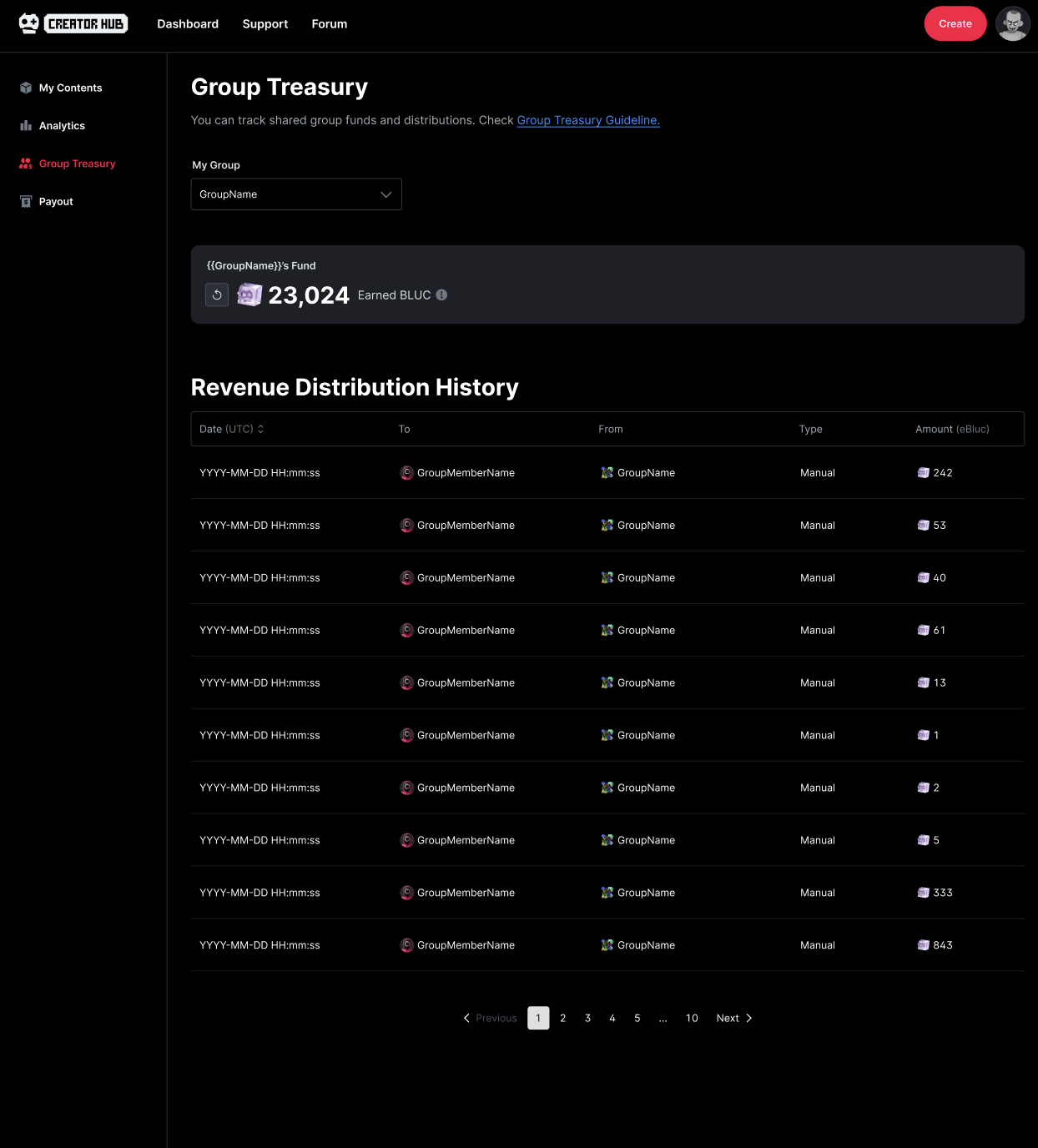The image size is (1038, 1148).
Task: Click the Analytics bar chart icon
Action: point(26,126)
